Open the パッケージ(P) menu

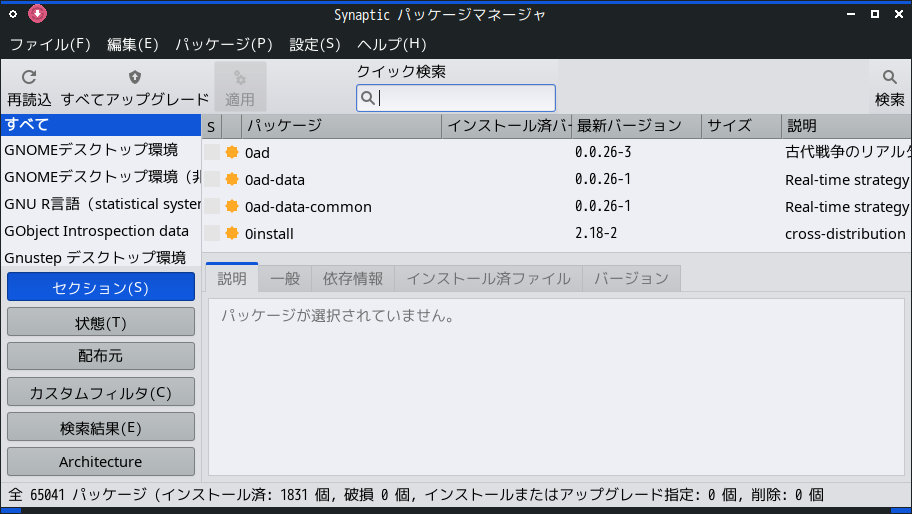pyautogui.click(x=224, y=44)
